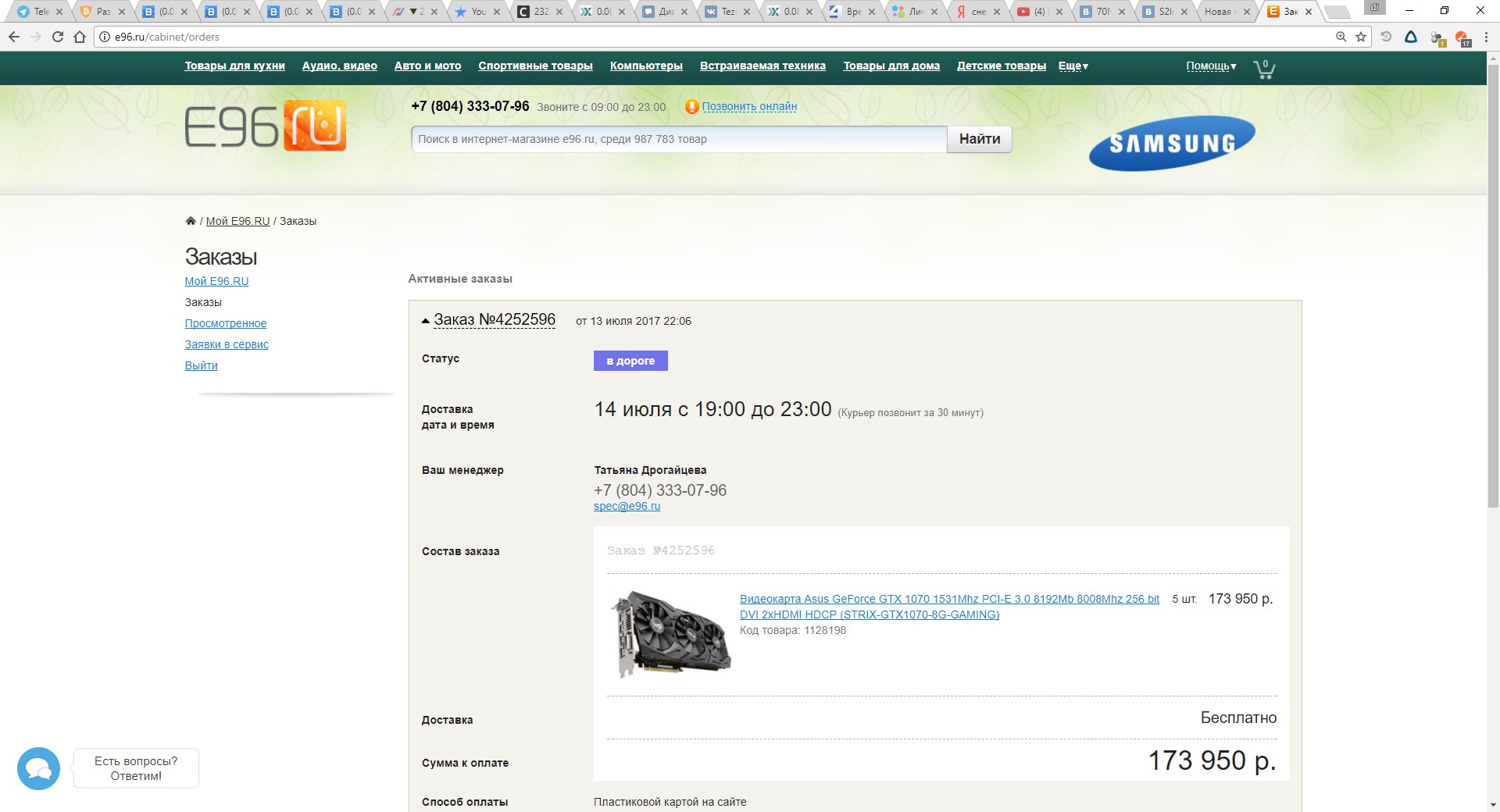Click the 'Заказы' sidebar item
Viewport: 1500px width, 812px height.
(x=203, y=302)
